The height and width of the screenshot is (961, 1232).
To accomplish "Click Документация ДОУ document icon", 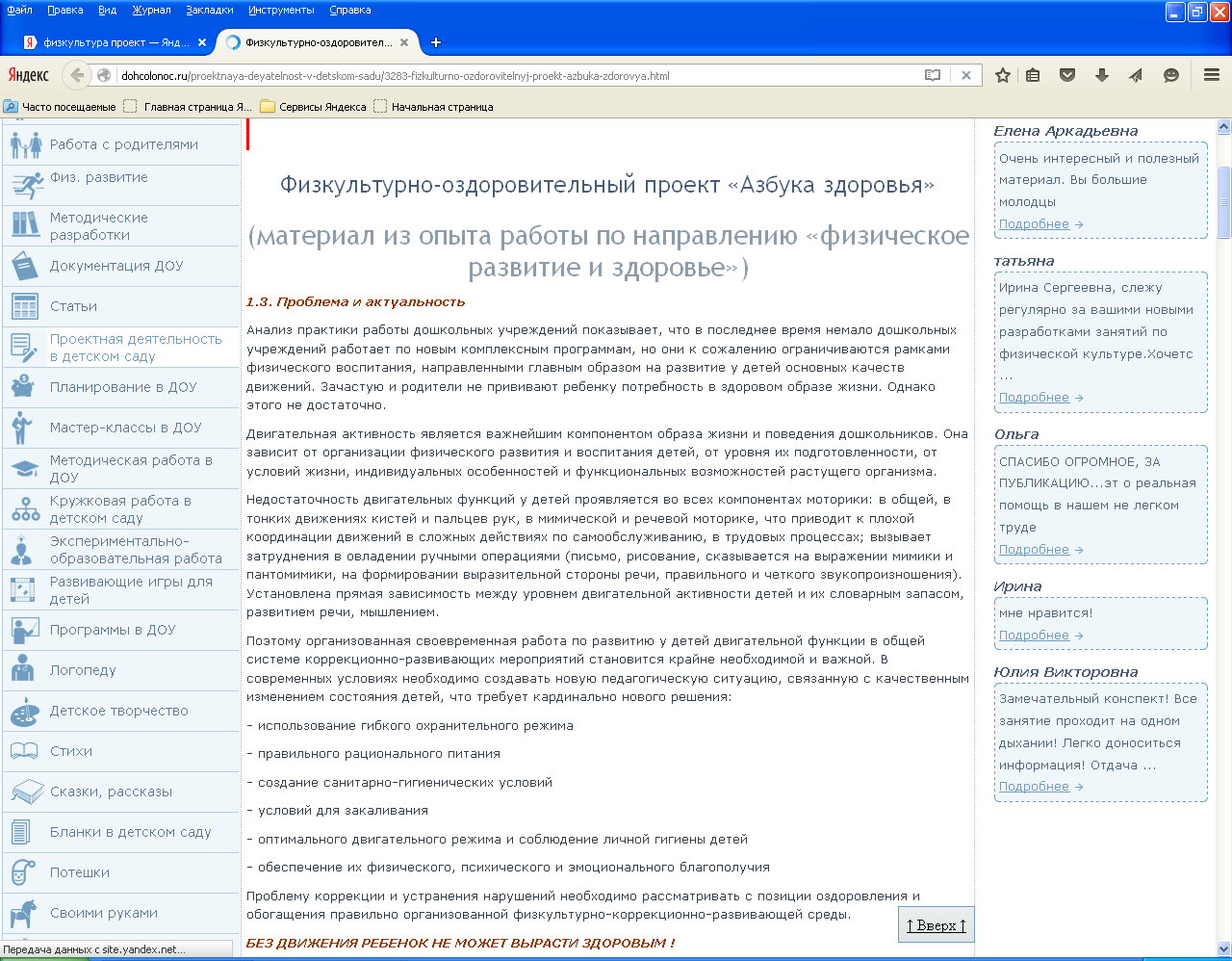I will point(26,266).
